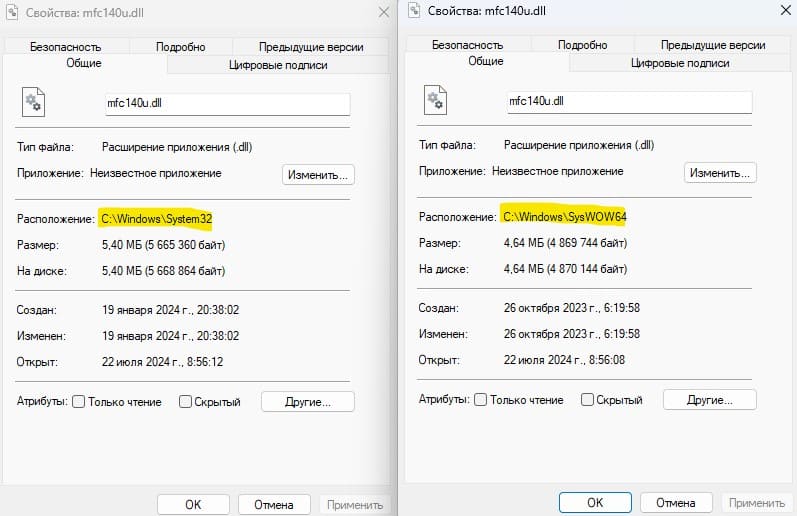Click "Изменить..." button in left dialog

(318, 175)
